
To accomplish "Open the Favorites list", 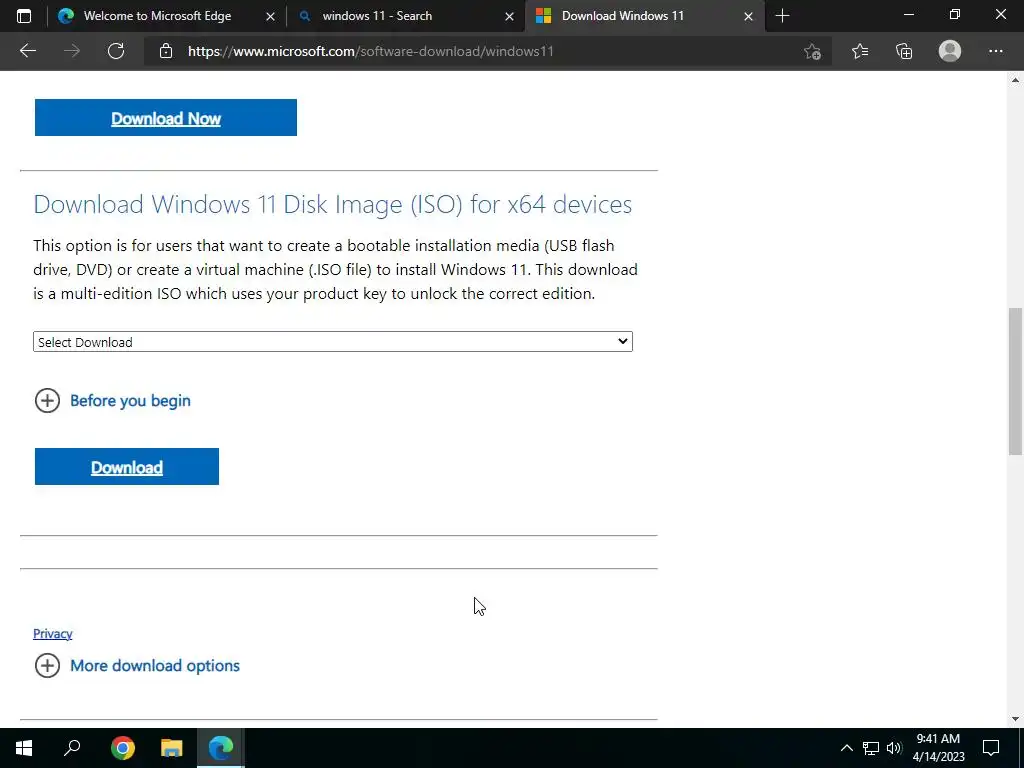I will coord(859,51).
